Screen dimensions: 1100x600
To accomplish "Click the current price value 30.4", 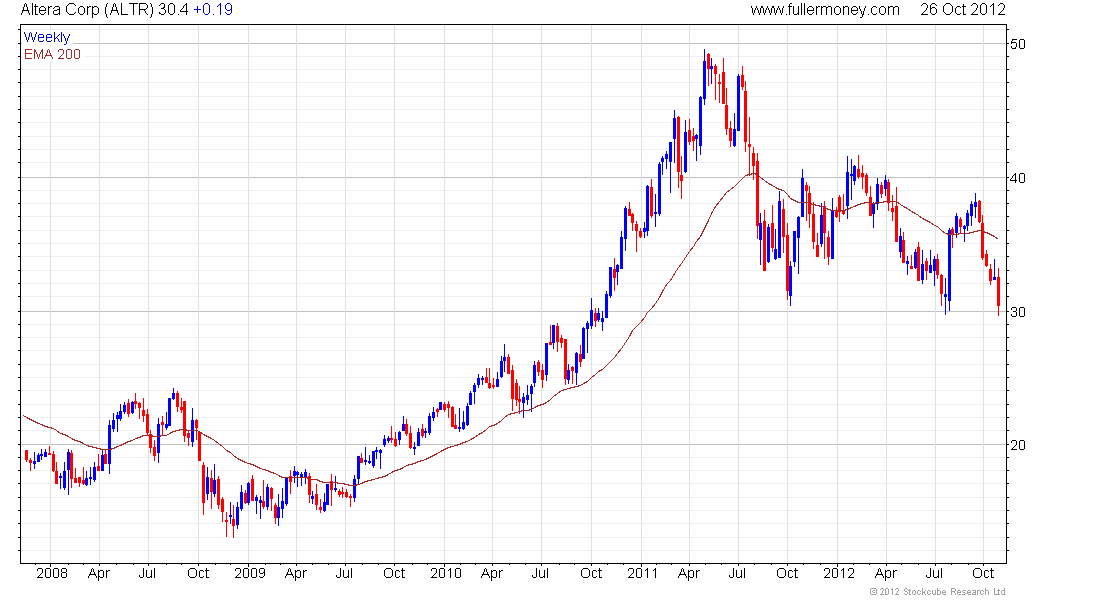I will (x=173, y=9).
